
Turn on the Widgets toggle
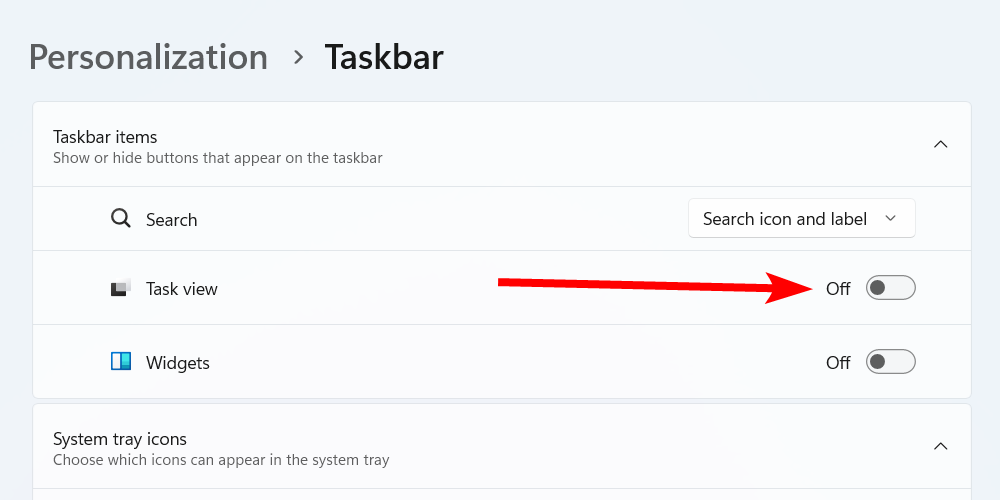click(890, 362)
